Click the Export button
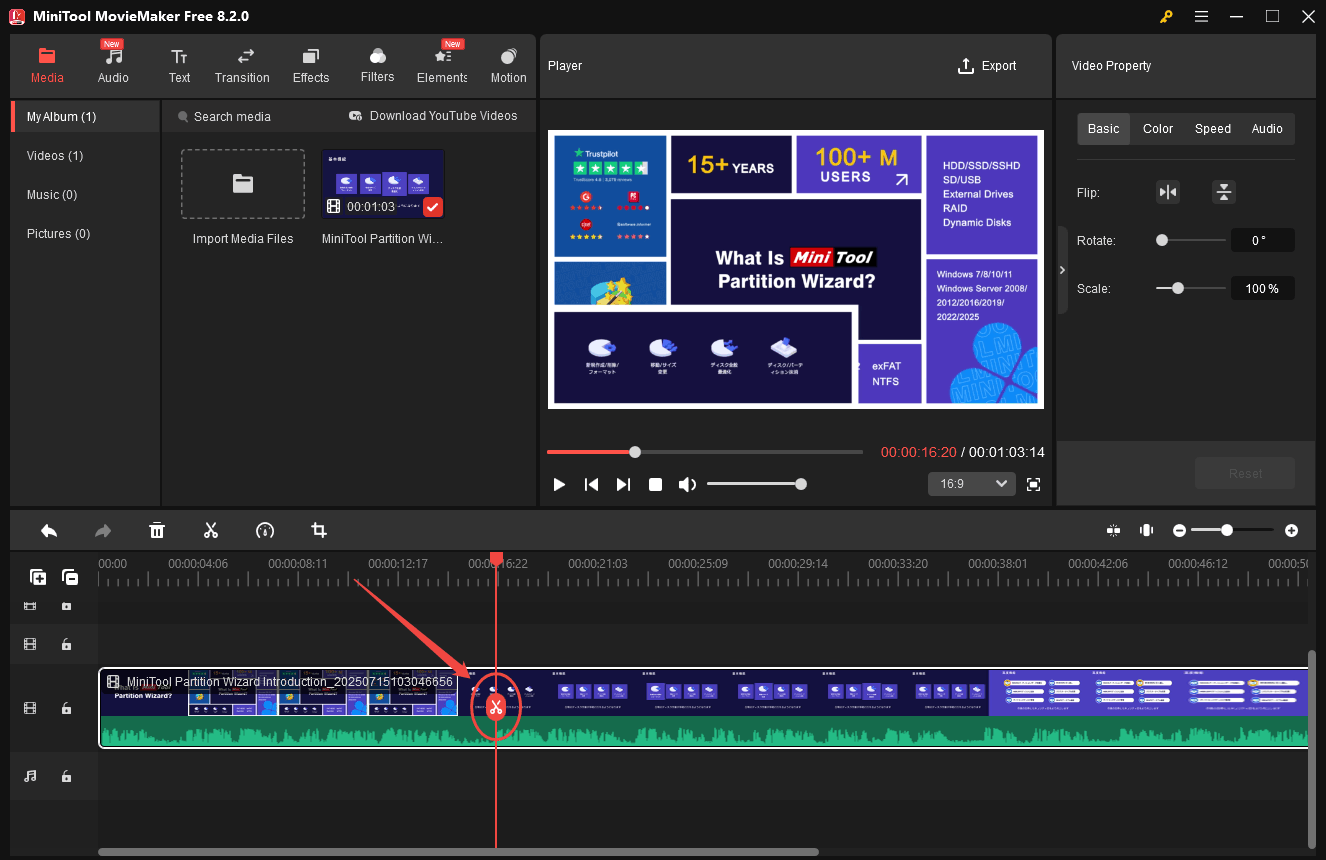The height and width of the screenshot is (860, 1326). 987,66
